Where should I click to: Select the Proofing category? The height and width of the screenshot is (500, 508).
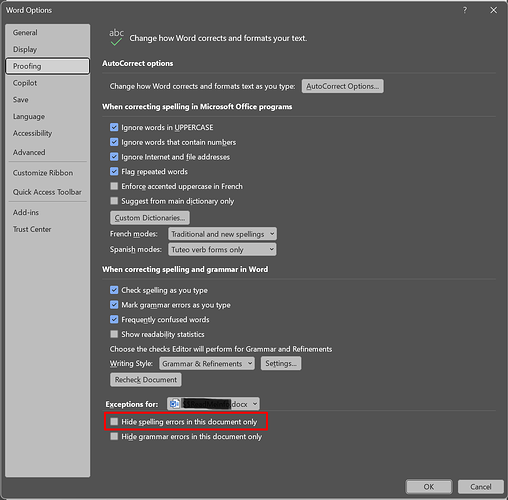click(47, 66)
